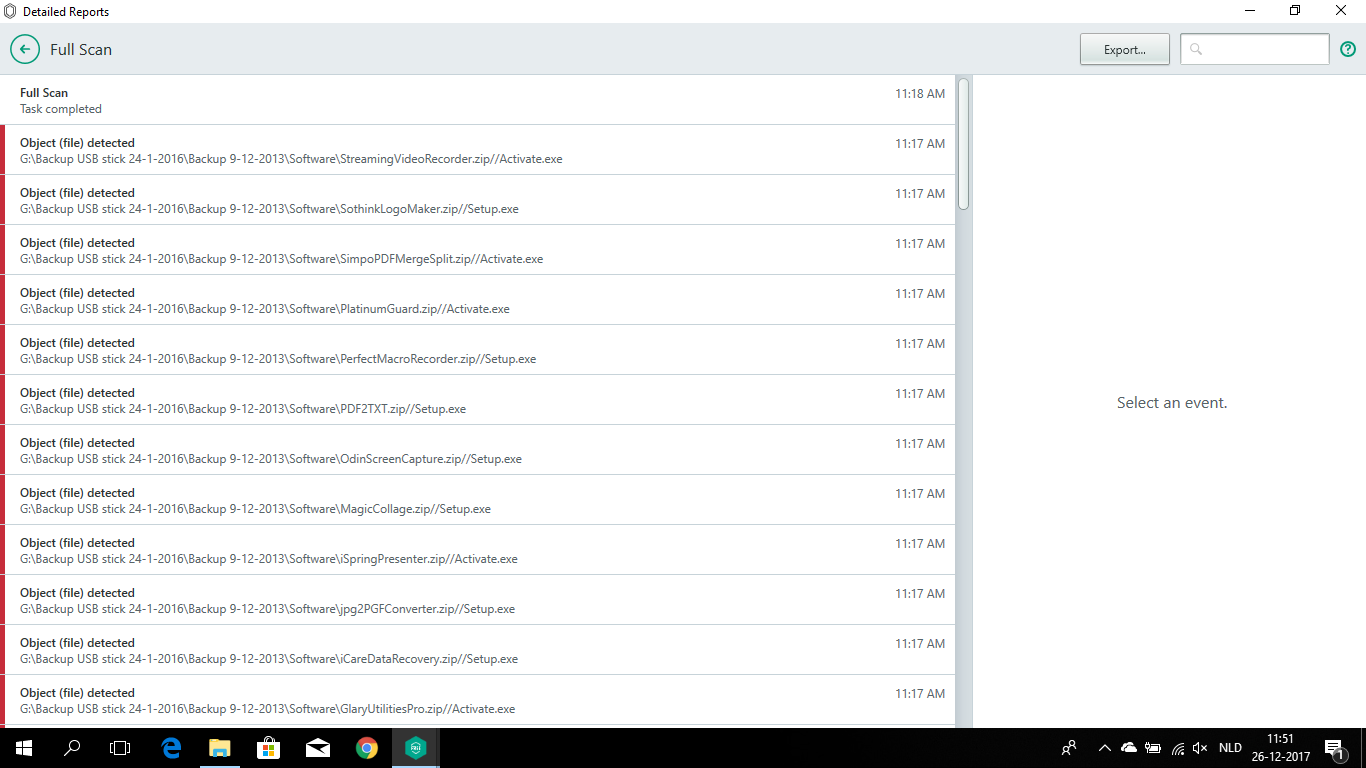The image size is (1366, 768).
Task: Switch NLD input language indicator
Action: point(1230,747)
